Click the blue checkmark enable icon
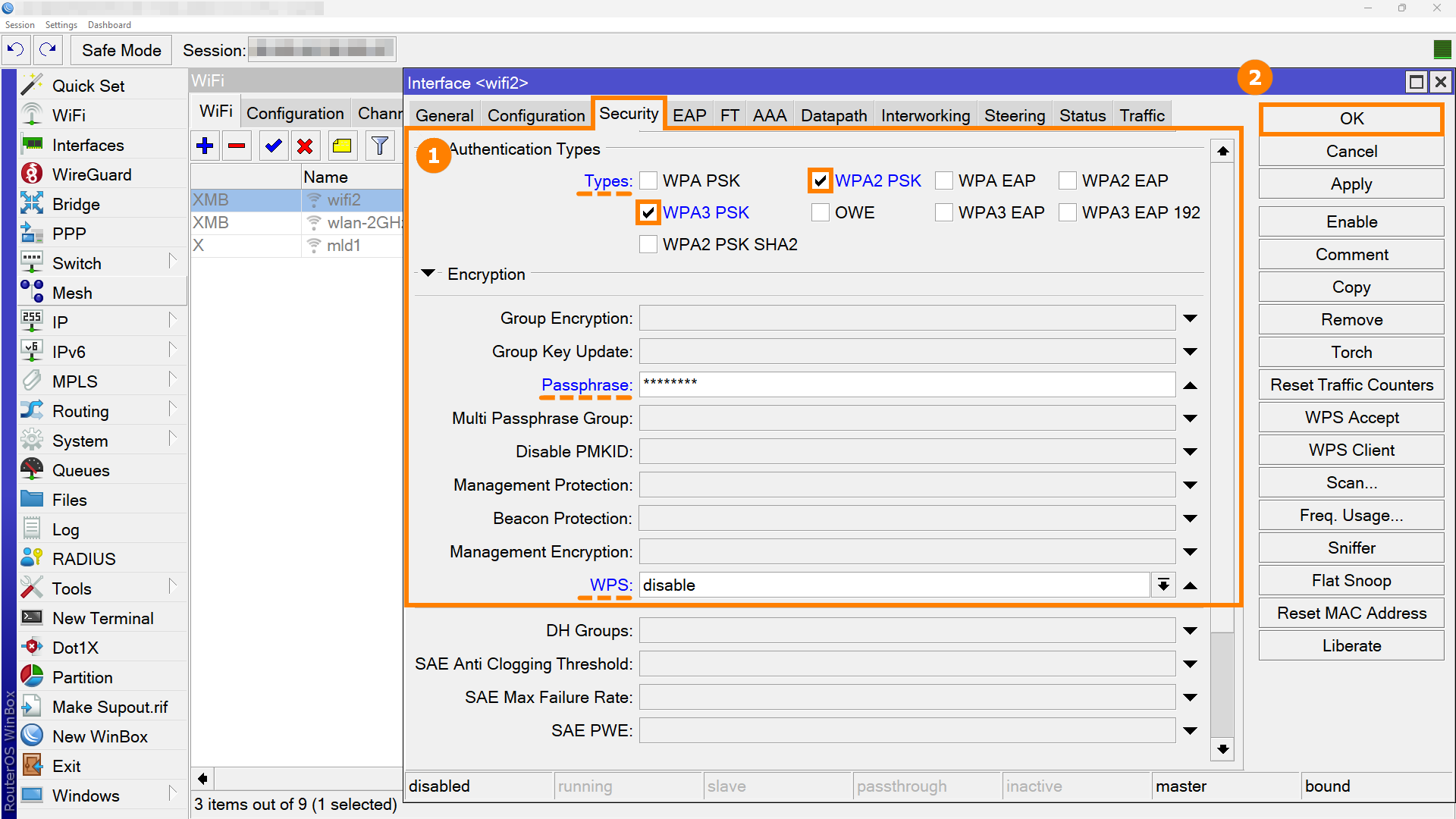The image size is (1456, 819). click(273, 146)
